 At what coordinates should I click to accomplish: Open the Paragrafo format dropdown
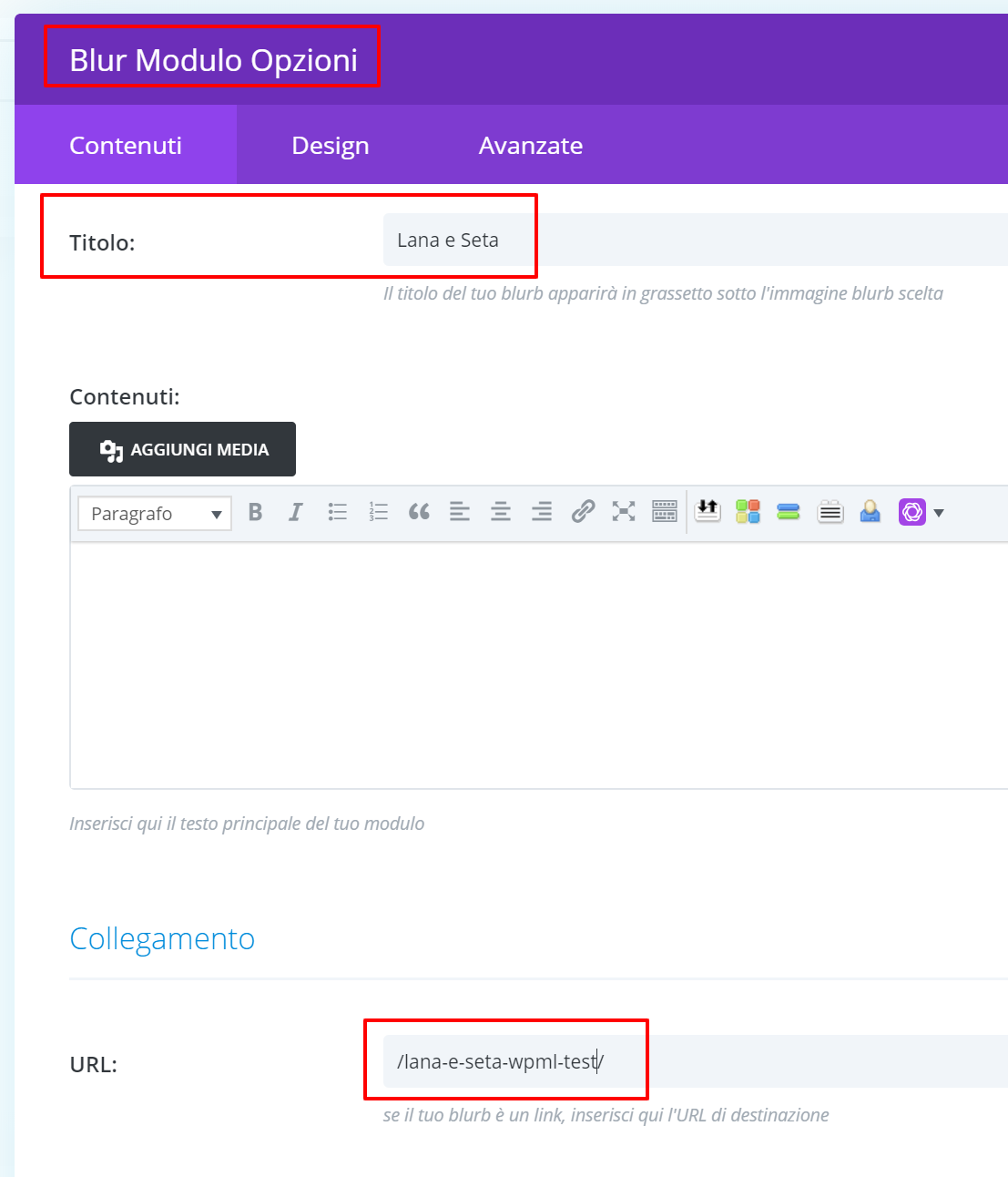click(x=155, y=514)
